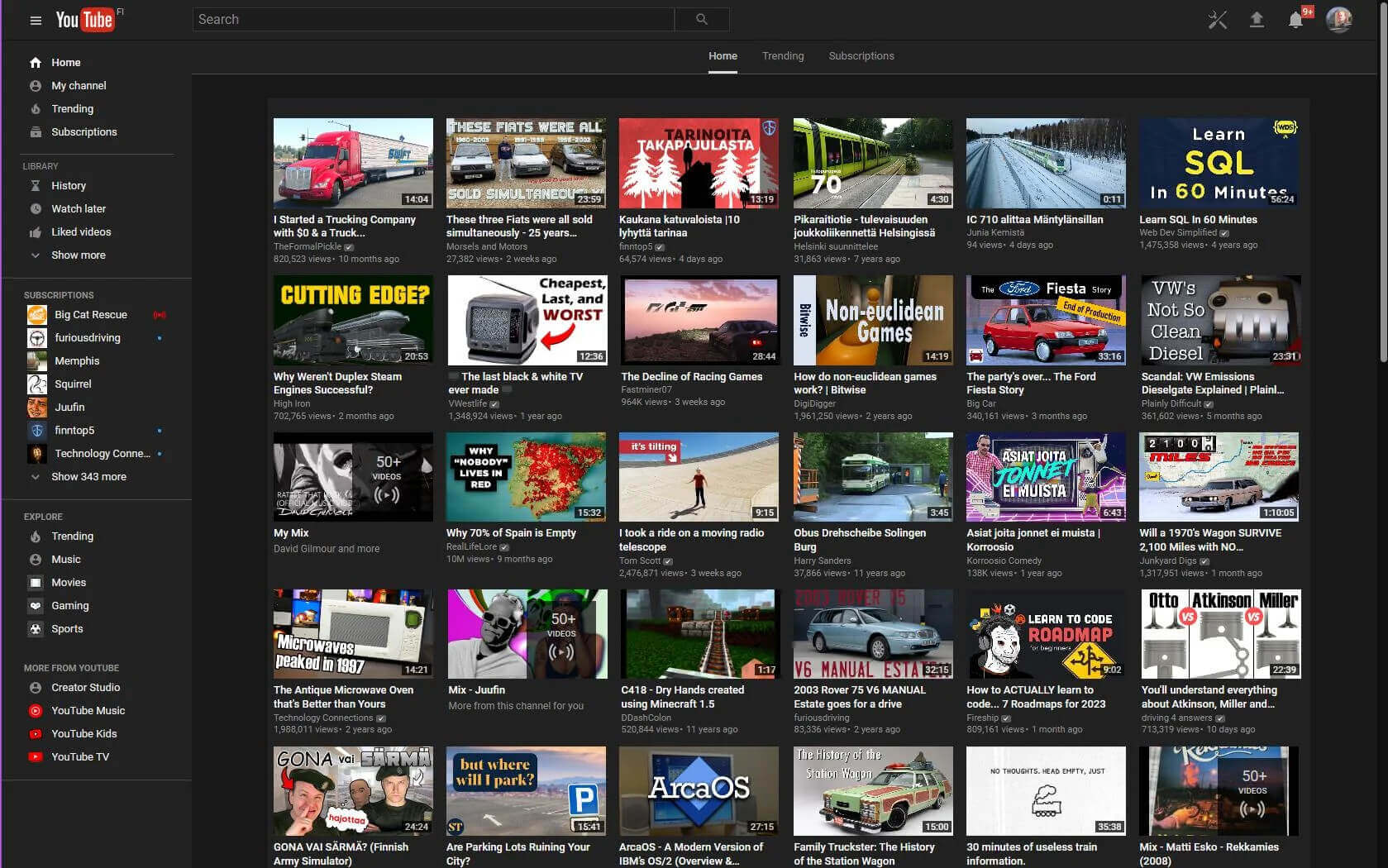Click the Squirrel channel avatar
The width and height of the screenshot is (1388, 868).
(37, 384)
